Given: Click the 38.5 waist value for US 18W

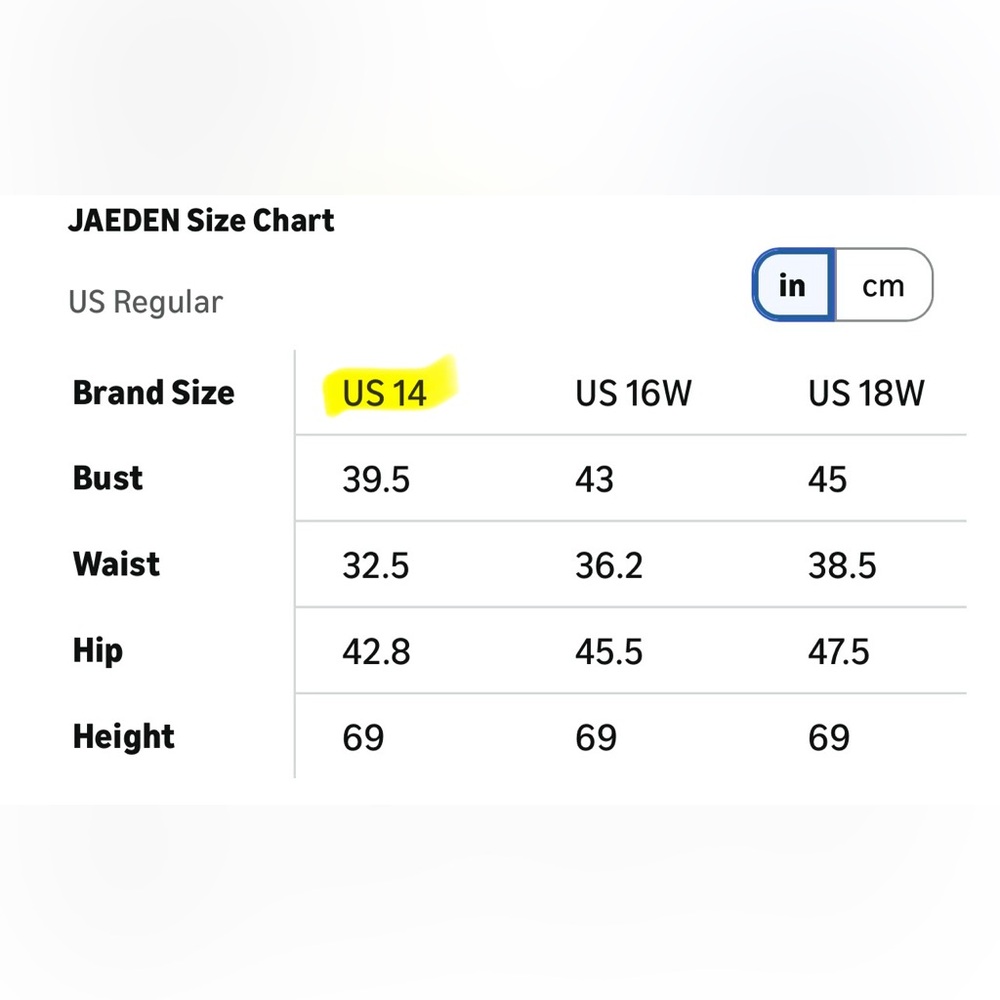Looking at the screenshot, I should pyautogui.click(x=842, y=565).
